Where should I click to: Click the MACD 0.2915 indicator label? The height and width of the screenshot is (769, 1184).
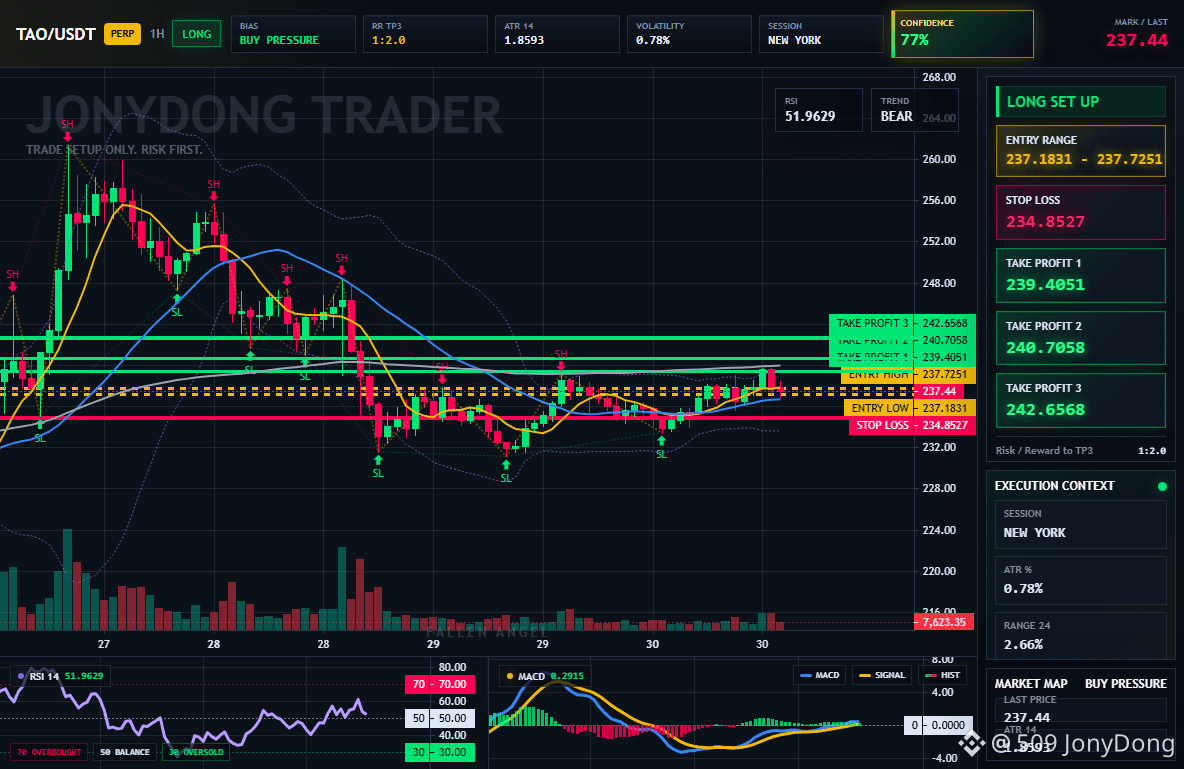545,676
